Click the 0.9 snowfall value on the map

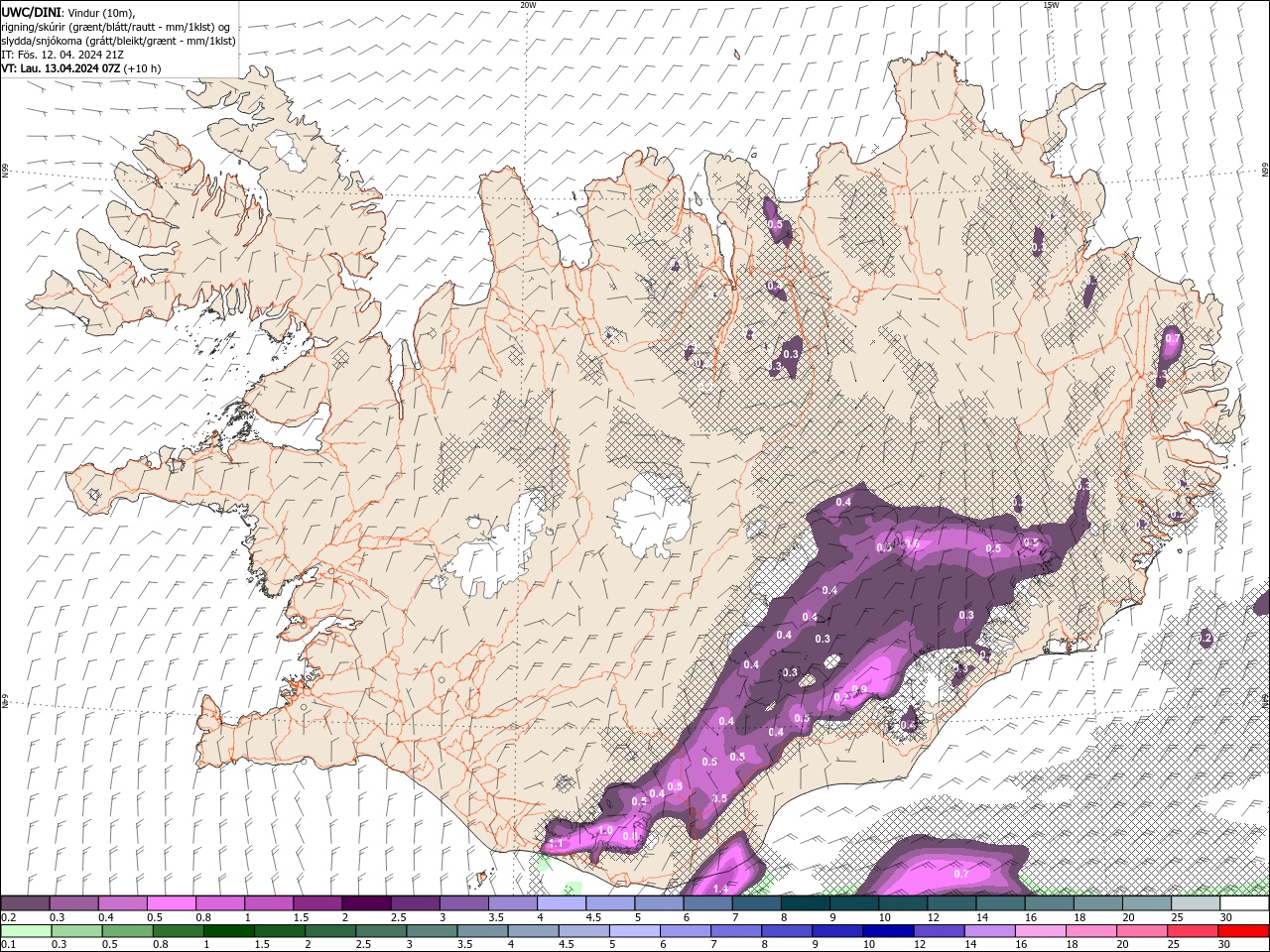click(x=859, y=690)
